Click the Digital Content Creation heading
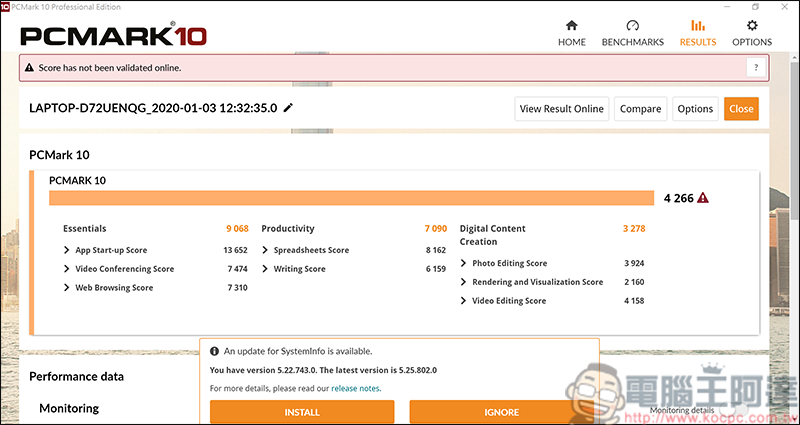 pos(492,235)
